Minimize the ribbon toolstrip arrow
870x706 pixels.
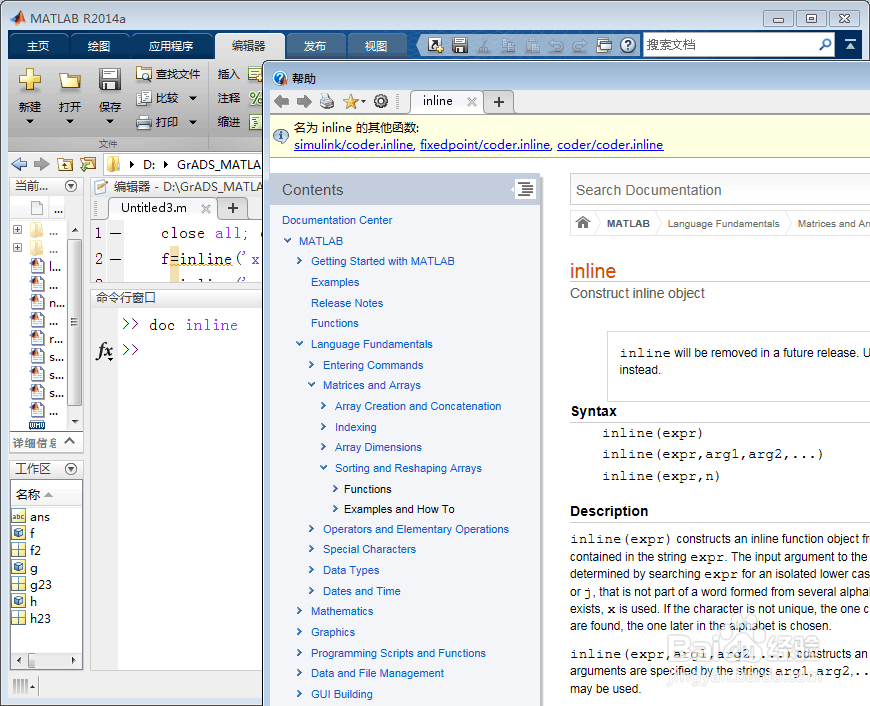(x=849, y=45)
